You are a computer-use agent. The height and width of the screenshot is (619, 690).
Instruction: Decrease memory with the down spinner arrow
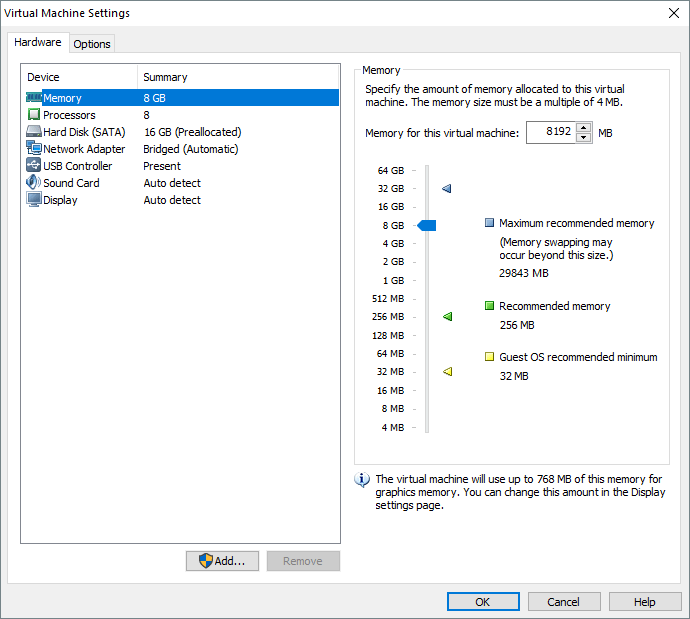click(x=583, y=138)
